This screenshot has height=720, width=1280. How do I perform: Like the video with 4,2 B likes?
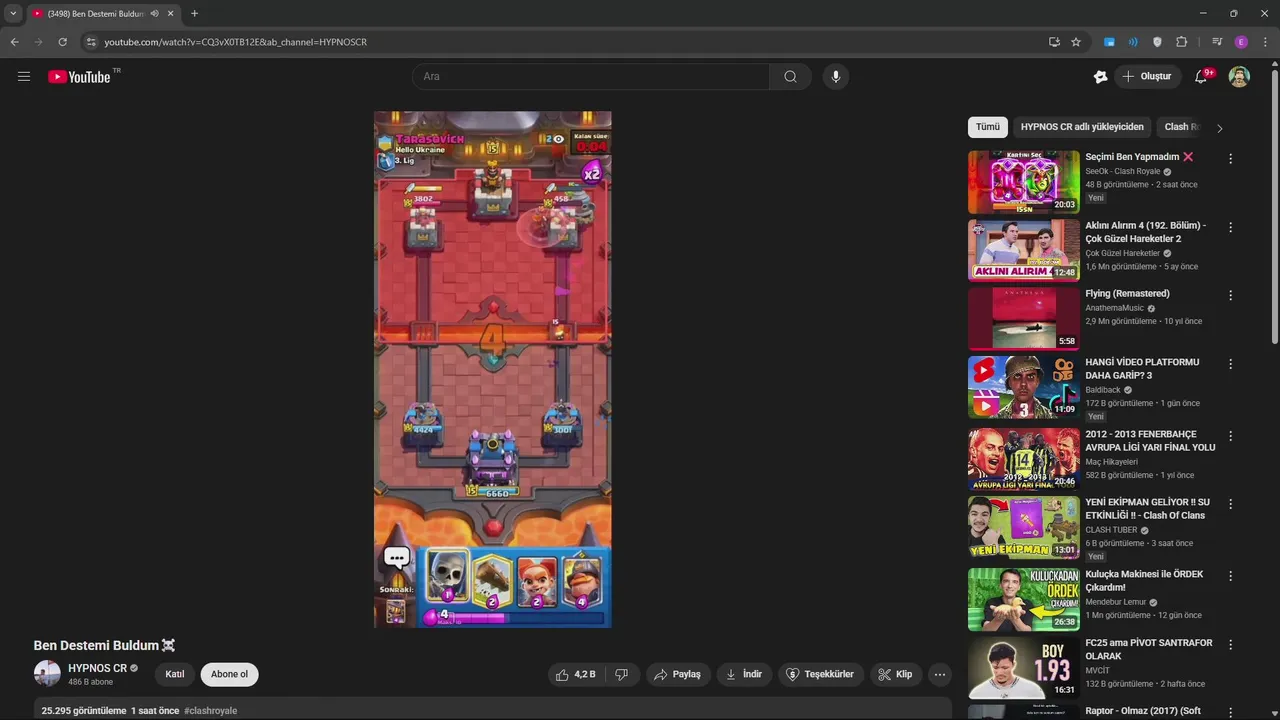click(x=575, y=675)
